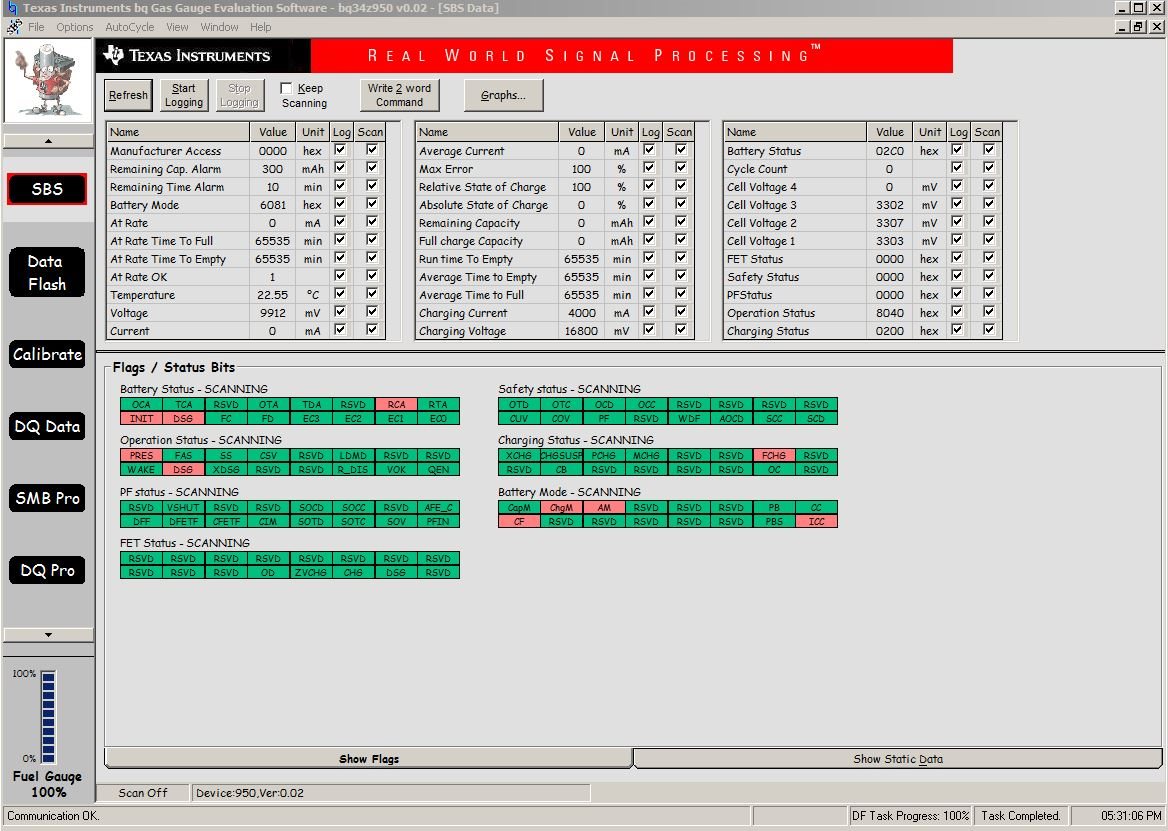Open the SBS sidebar page
The width and height of the screenshot is (1168, 831).
47,189
